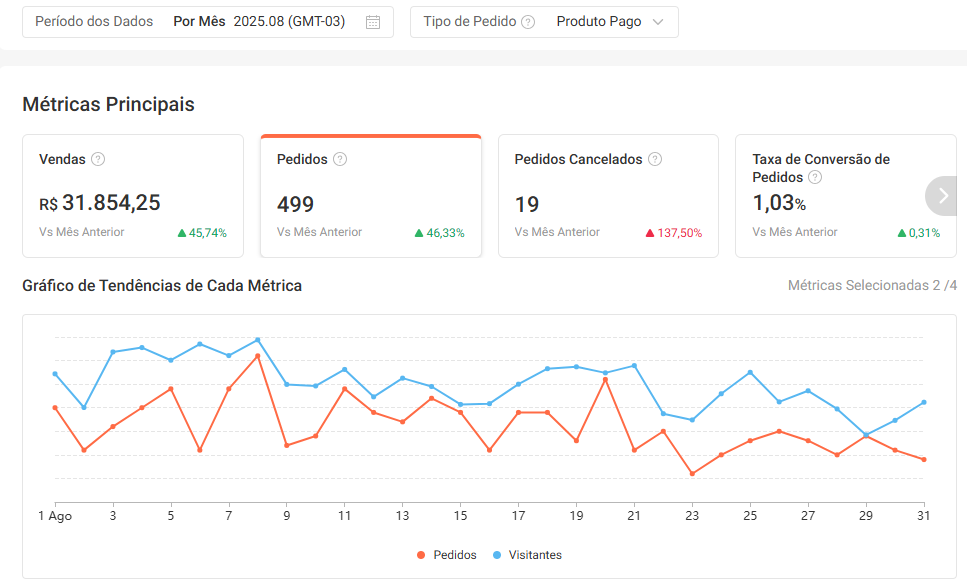Viewport: 967px width, 587px height.
Task: Click Taxa de Conversão de Pedidos help icon
Action: (815, 177)
